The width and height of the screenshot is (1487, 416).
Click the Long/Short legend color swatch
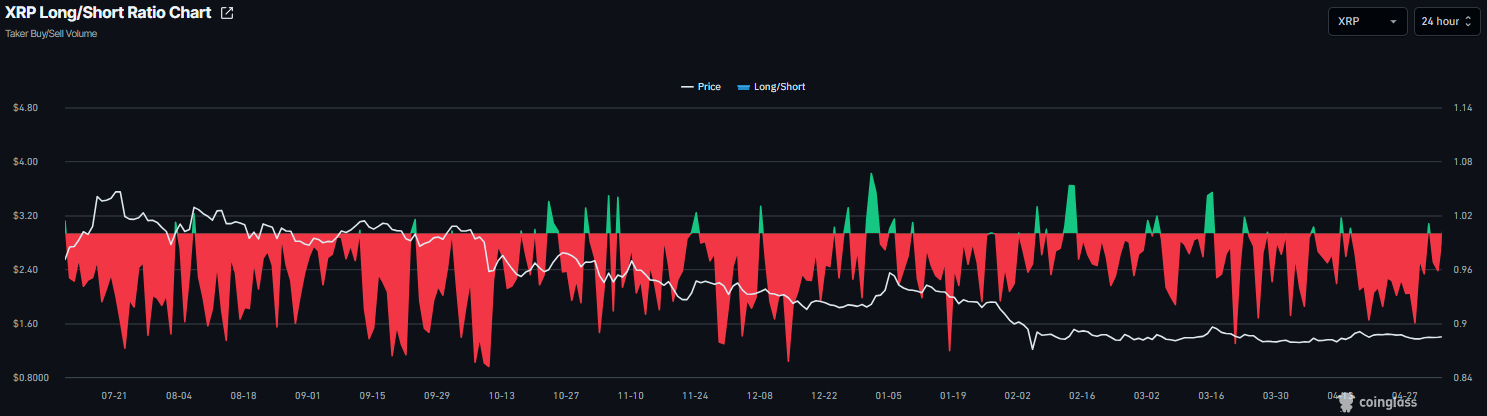742,87
